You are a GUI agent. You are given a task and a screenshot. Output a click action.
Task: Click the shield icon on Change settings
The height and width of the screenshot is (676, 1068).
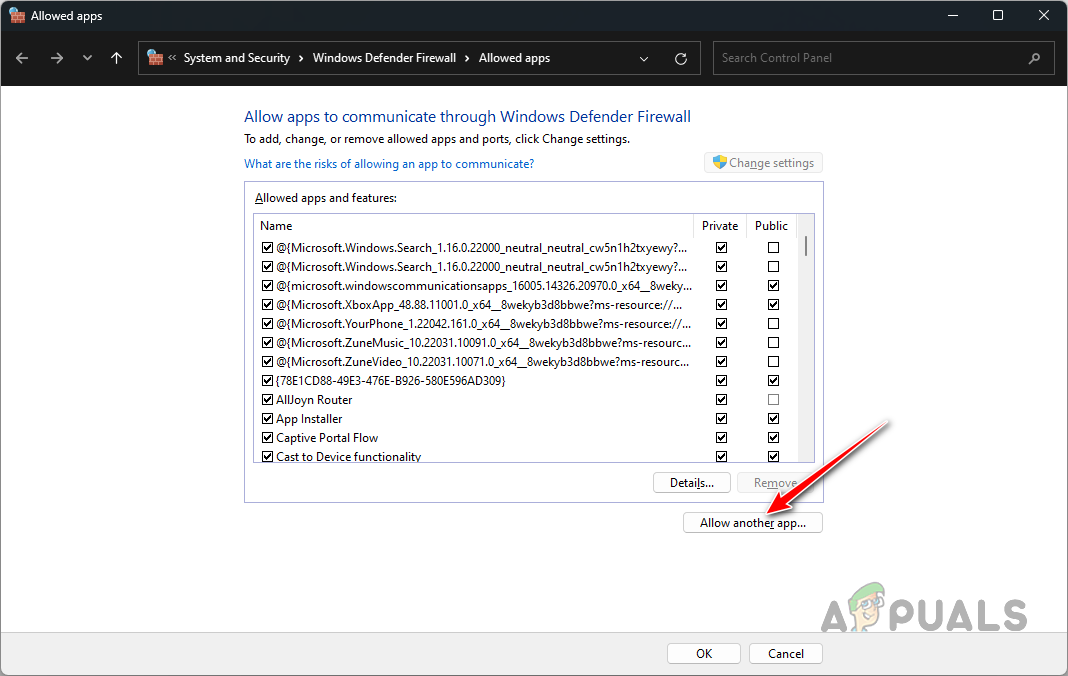coord(720,162)
